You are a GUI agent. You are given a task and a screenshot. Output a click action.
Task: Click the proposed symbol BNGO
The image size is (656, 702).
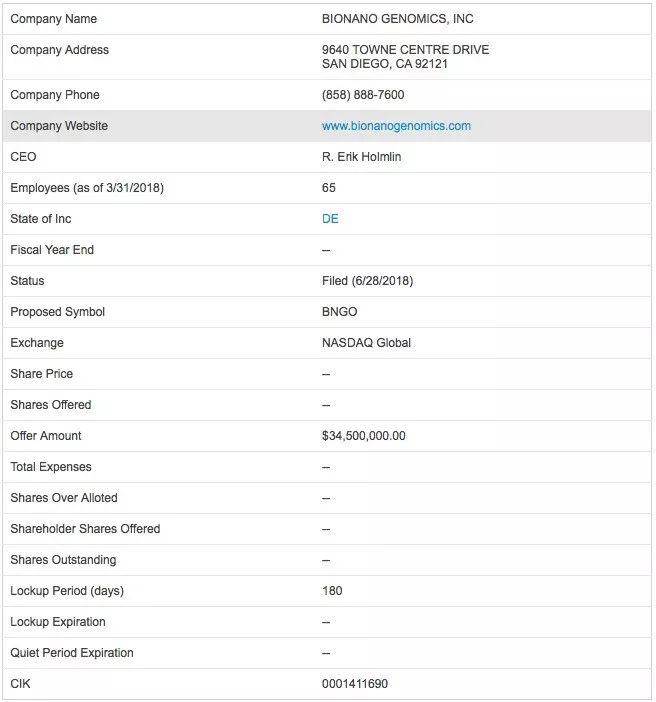click(x=340, y=312)
